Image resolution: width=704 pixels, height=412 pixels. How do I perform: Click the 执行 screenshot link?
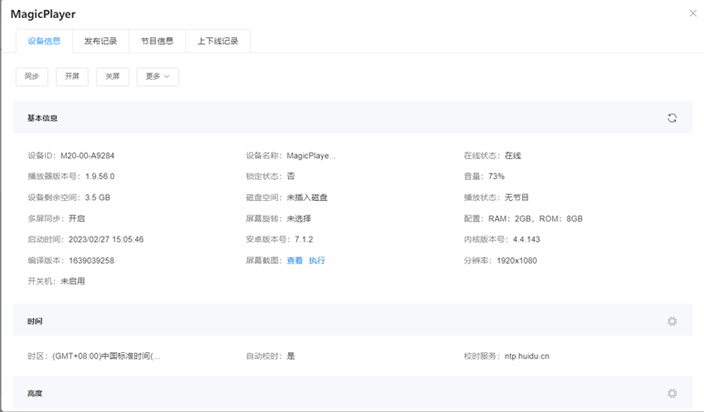pyautogui.click(x=316, y=260)
